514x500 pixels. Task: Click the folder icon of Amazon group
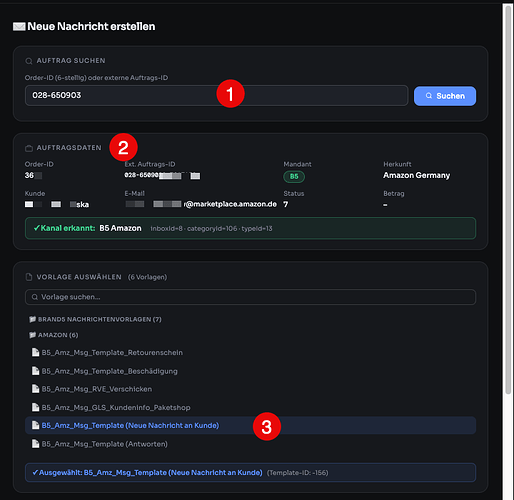32,335
